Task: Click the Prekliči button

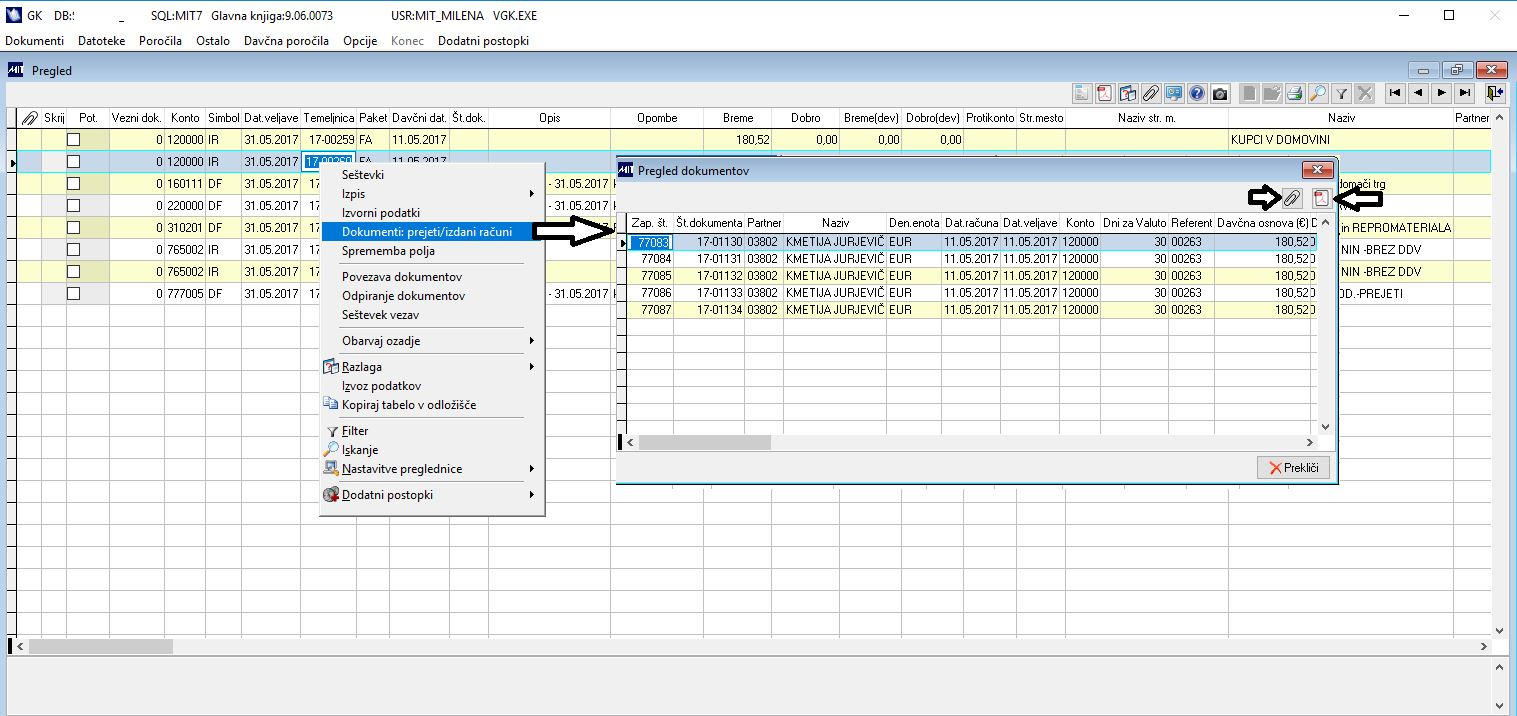Action: tap(1293, 467)
